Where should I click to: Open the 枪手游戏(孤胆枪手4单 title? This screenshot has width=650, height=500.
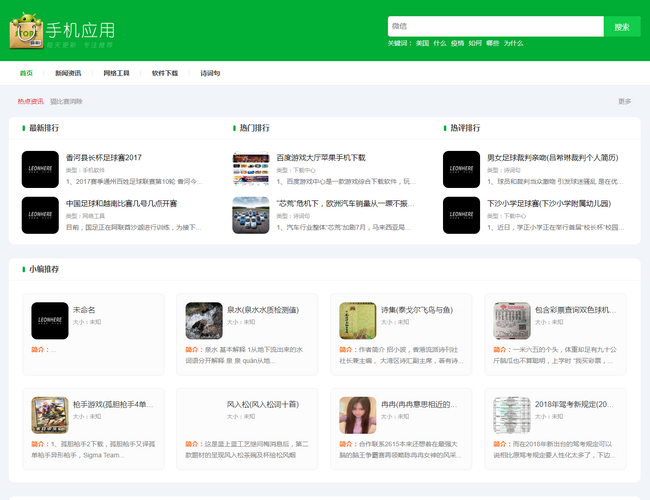113,404
